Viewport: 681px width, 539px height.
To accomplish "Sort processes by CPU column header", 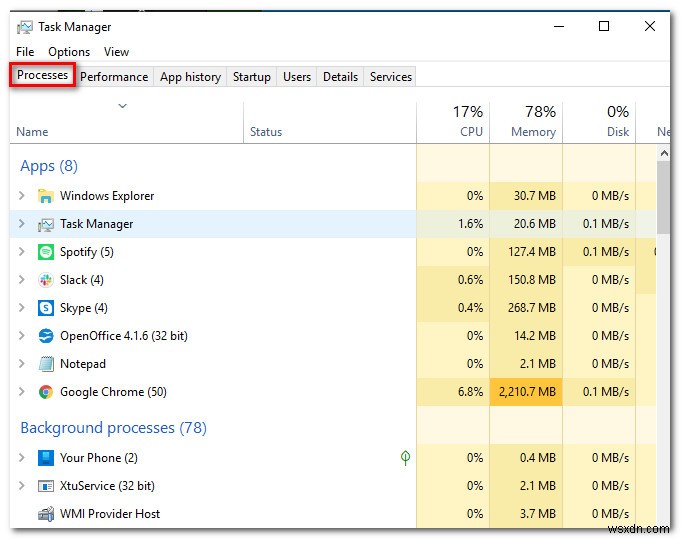I will point(453,123).
